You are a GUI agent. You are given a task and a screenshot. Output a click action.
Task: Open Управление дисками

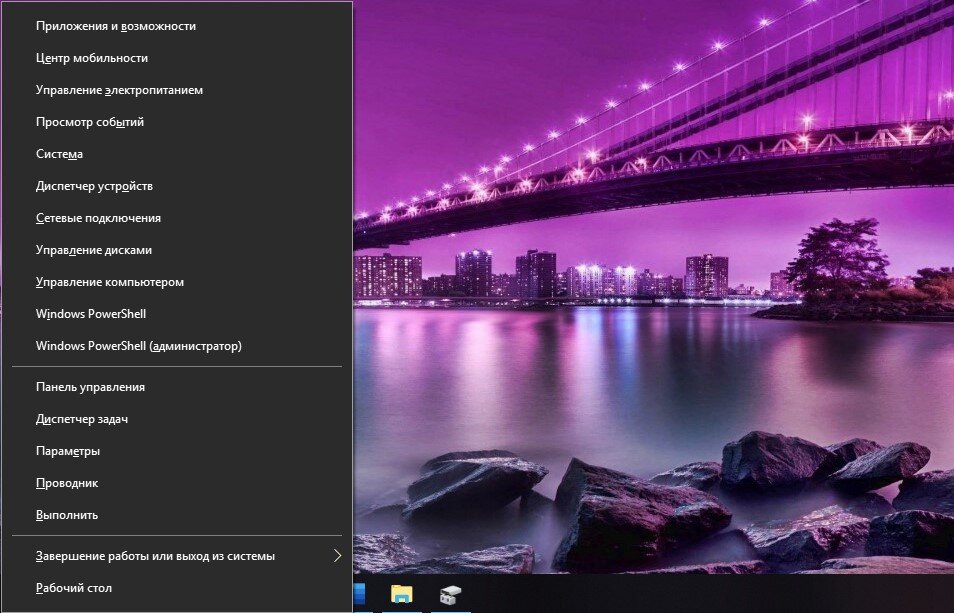coord(176,250)
